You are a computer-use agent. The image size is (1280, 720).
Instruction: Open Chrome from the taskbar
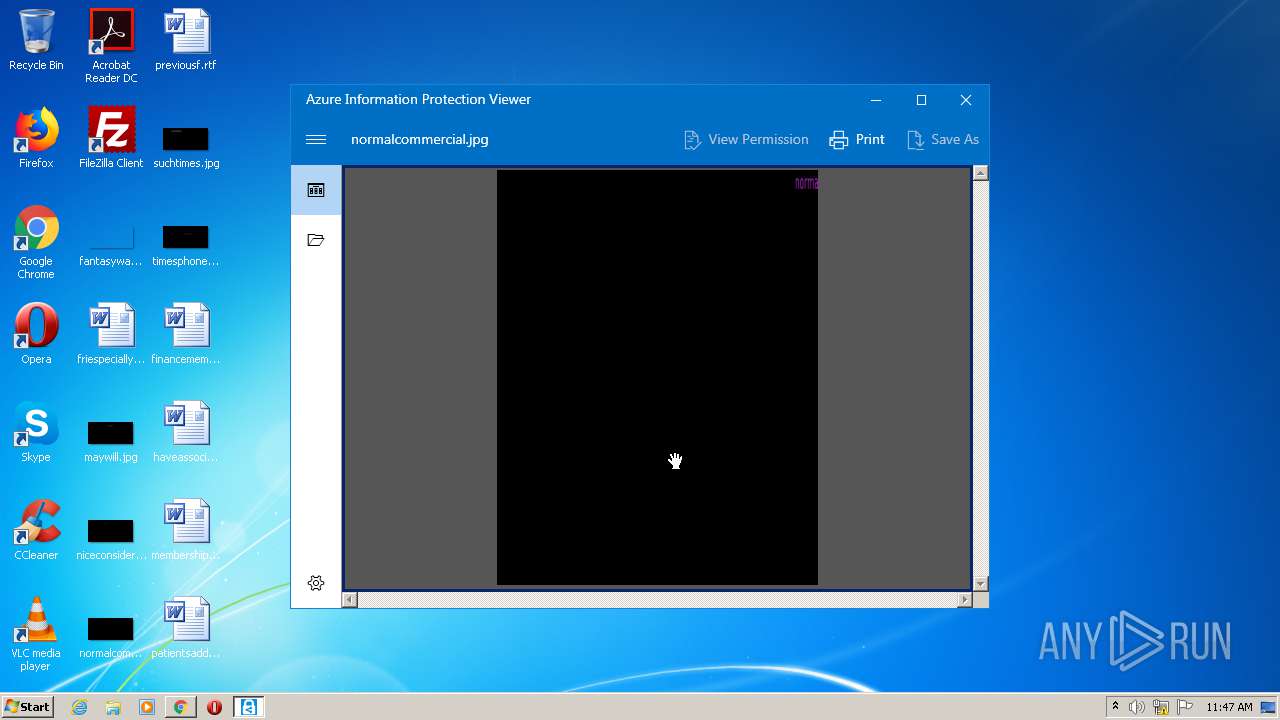[x=181, y=707]
